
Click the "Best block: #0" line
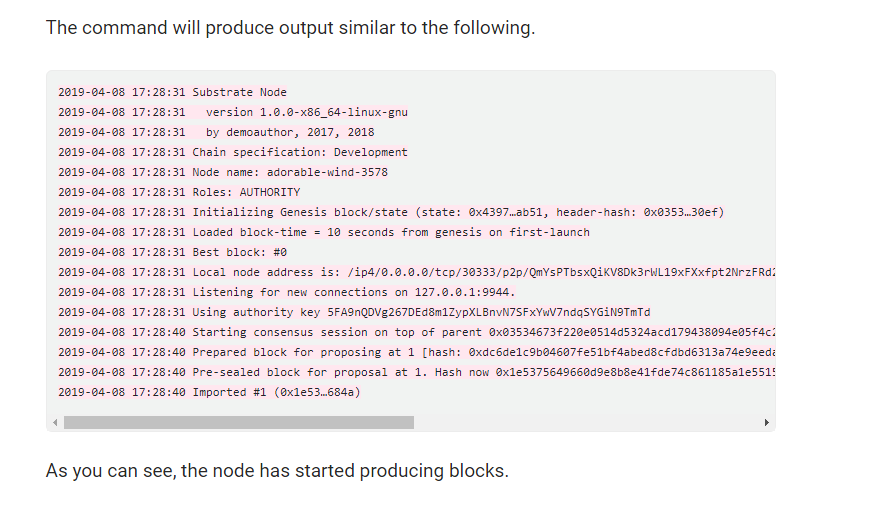[x=240, y=252]
